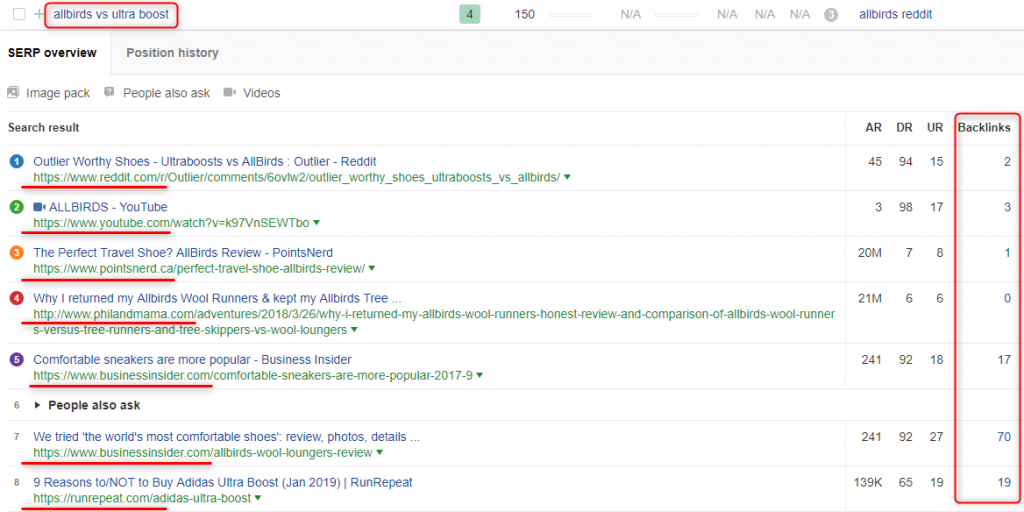Open Why I returned my Allbirds Wool Runners title
The width and height of the screenshot is (1024, 512).
click(217, 298)
